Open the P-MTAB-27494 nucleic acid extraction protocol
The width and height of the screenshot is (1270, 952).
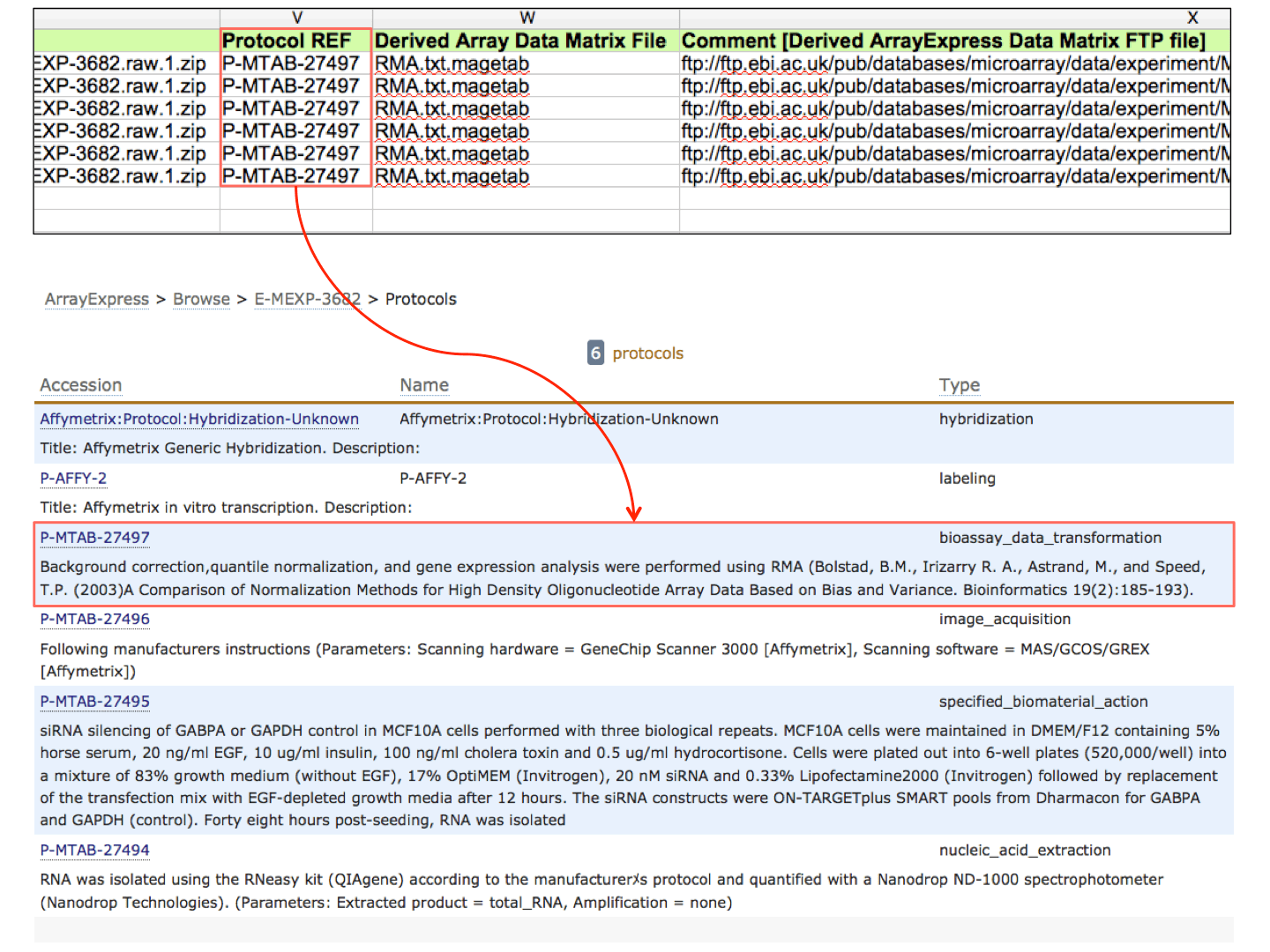(x=94, y=851)
